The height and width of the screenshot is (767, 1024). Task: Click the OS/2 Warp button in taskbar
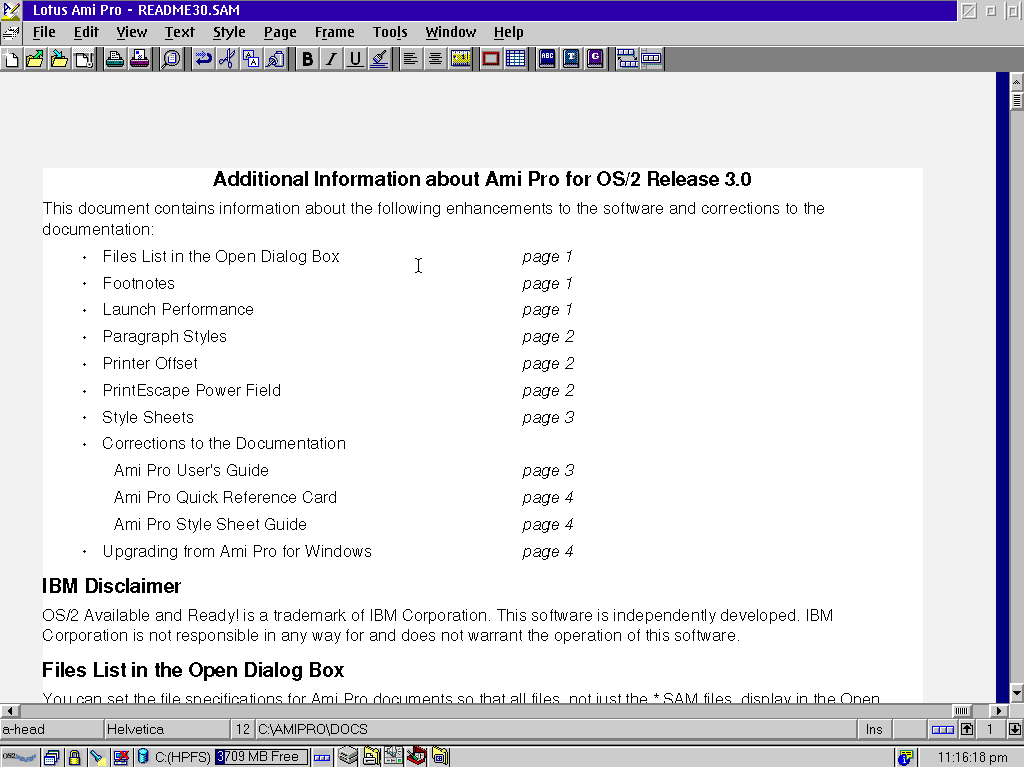[x=20, y=757]
